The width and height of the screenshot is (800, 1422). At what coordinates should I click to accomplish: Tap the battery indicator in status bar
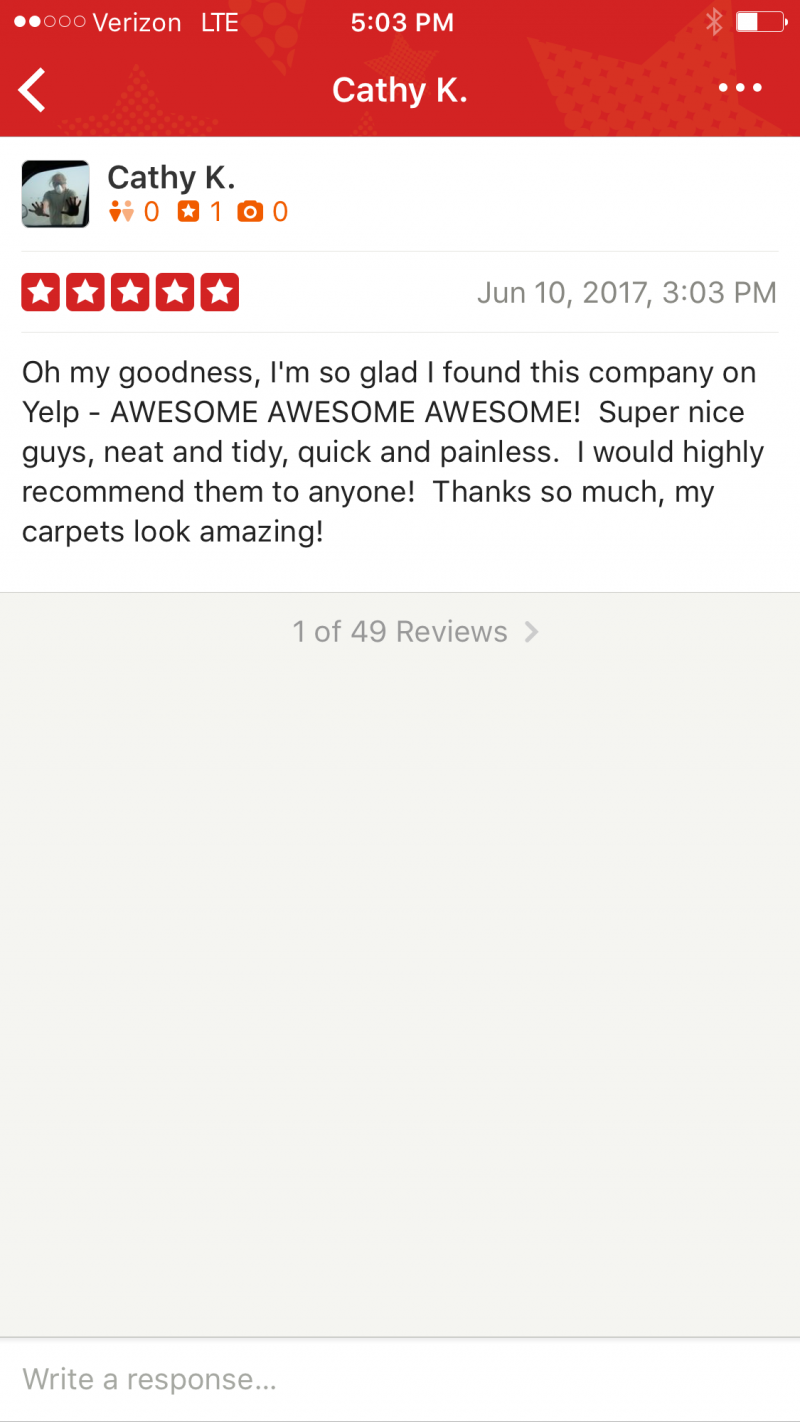[759, 22]
